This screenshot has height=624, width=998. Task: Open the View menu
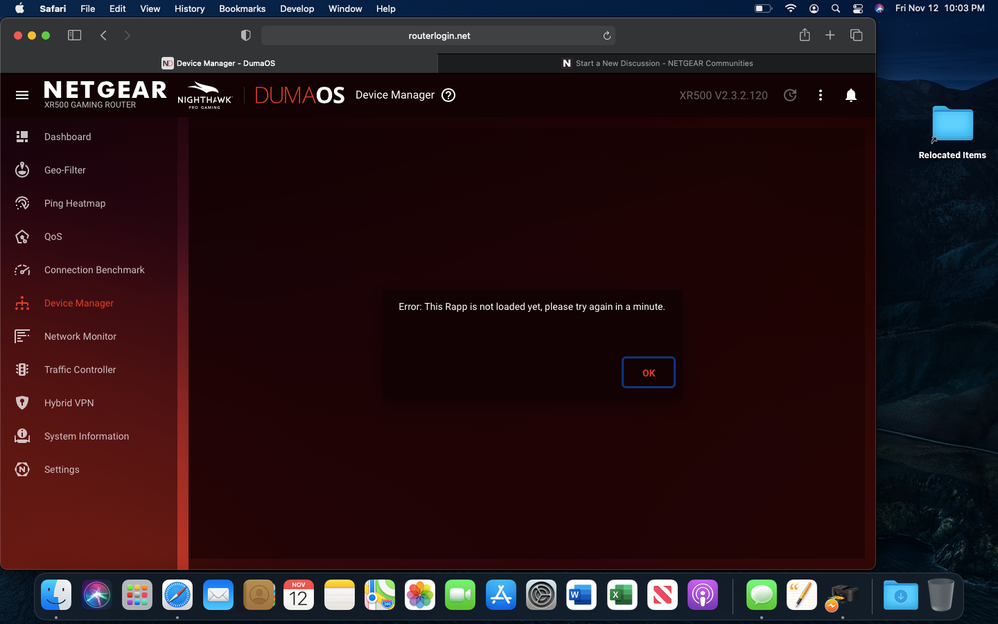click(150, 8)
